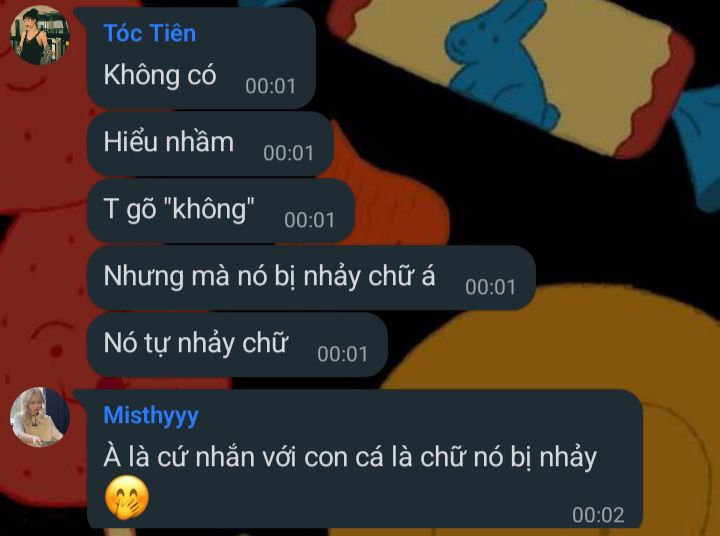Tap the 00:01 timestamp beside 'Nó tự nhảy chữ'
The width and height of the screenshot is (720, 536).
coord(343,354)
